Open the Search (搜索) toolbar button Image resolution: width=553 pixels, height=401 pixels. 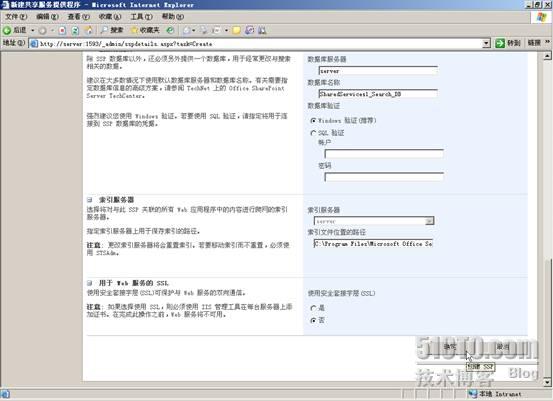click(112, 30)
